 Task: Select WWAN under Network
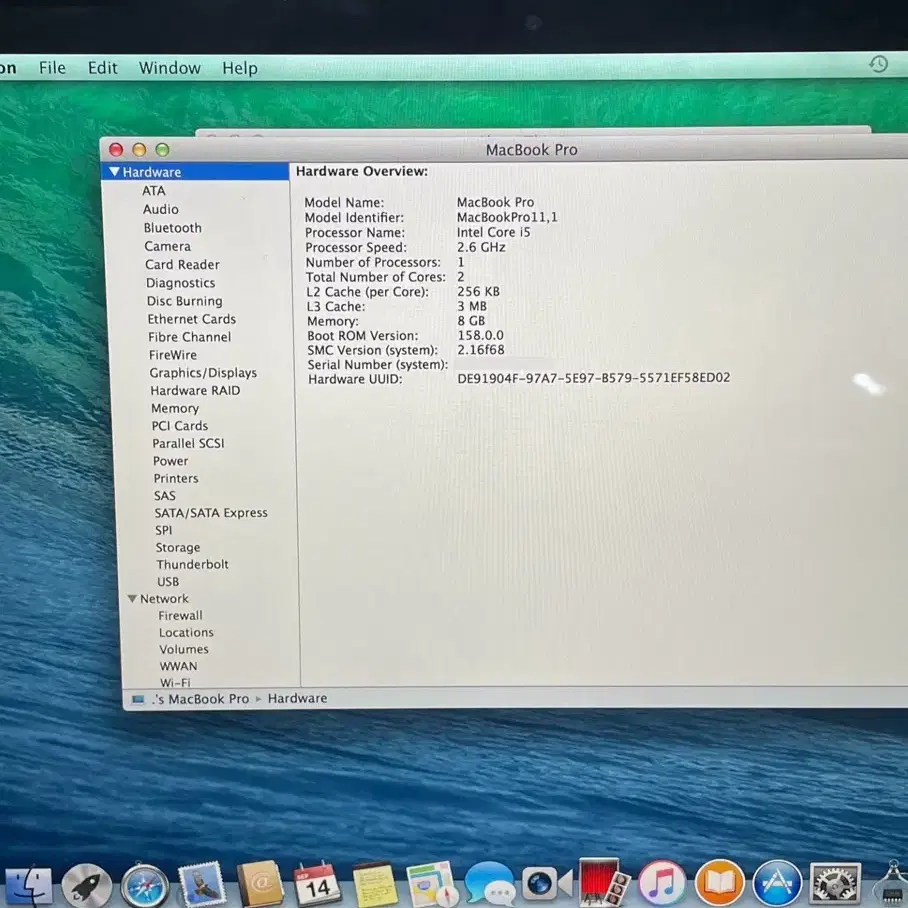178,666
